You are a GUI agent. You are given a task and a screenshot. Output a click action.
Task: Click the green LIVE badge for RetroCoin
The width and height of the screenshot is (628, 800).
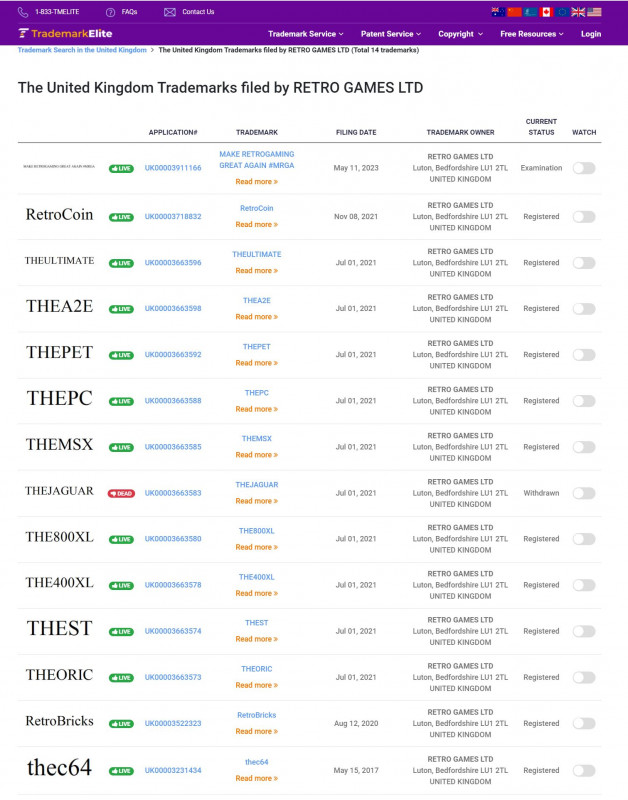pos(121,216)
